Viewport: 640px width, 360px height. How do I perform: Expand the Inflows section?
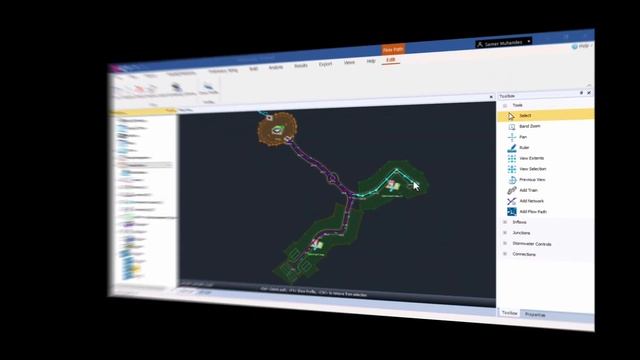tap(505, 222)
